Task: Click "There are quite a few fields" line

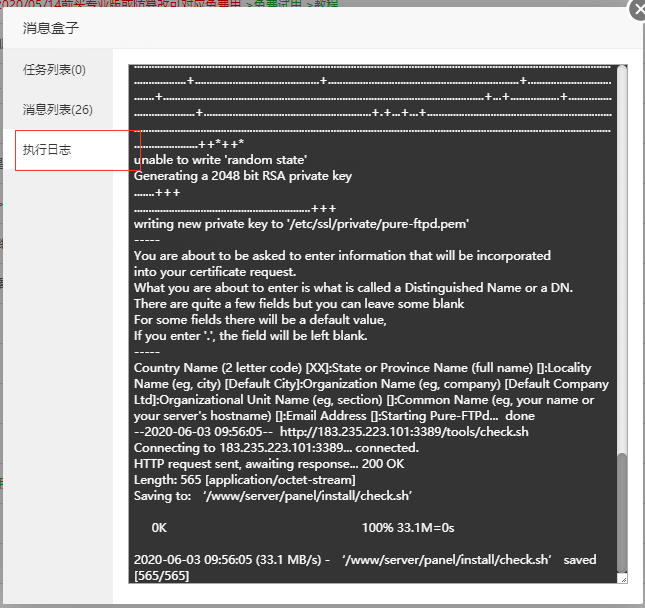Action: click(299, 304)
